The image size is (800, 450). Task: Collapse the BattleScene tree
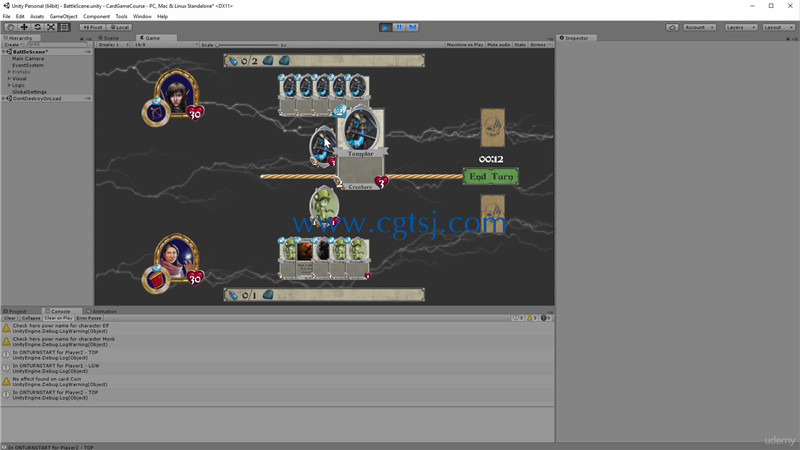[x=4, y=52]
